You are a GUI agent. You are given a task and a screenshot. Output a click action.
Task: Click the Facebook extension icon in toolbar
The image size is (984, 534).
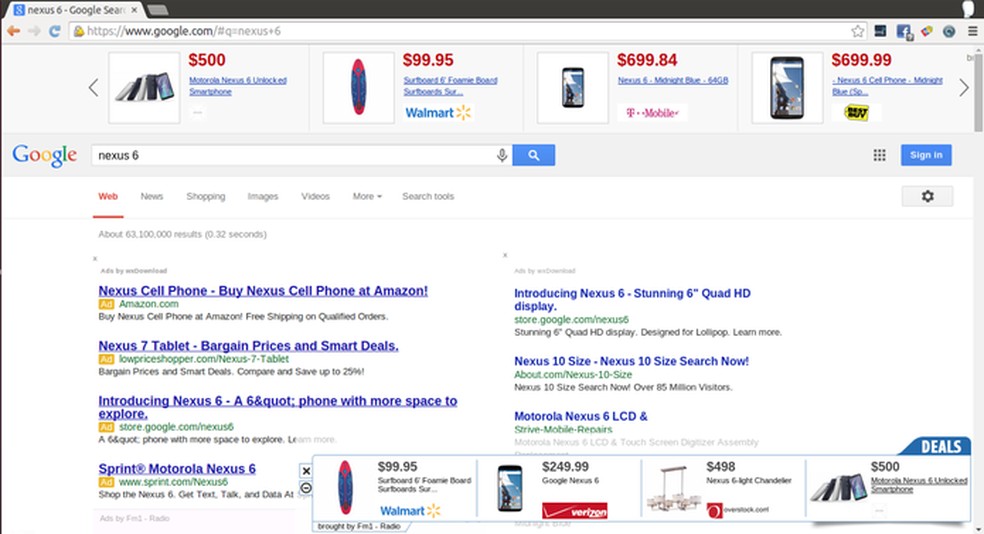[x=904, y=31]
